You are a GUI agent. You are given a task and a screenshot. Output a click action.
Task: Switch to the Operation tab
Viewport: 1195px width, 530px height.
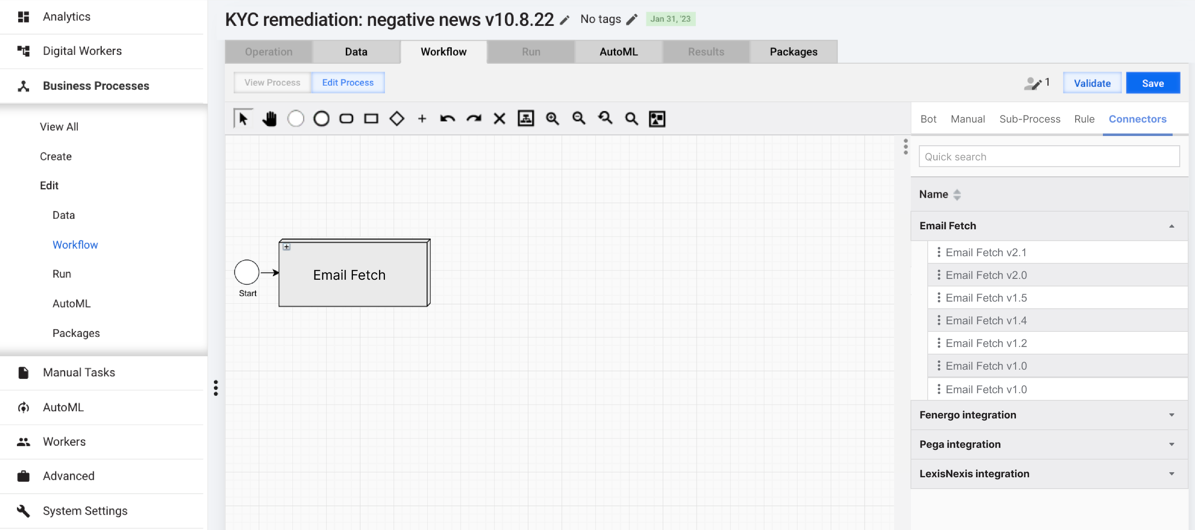[268, 52]
